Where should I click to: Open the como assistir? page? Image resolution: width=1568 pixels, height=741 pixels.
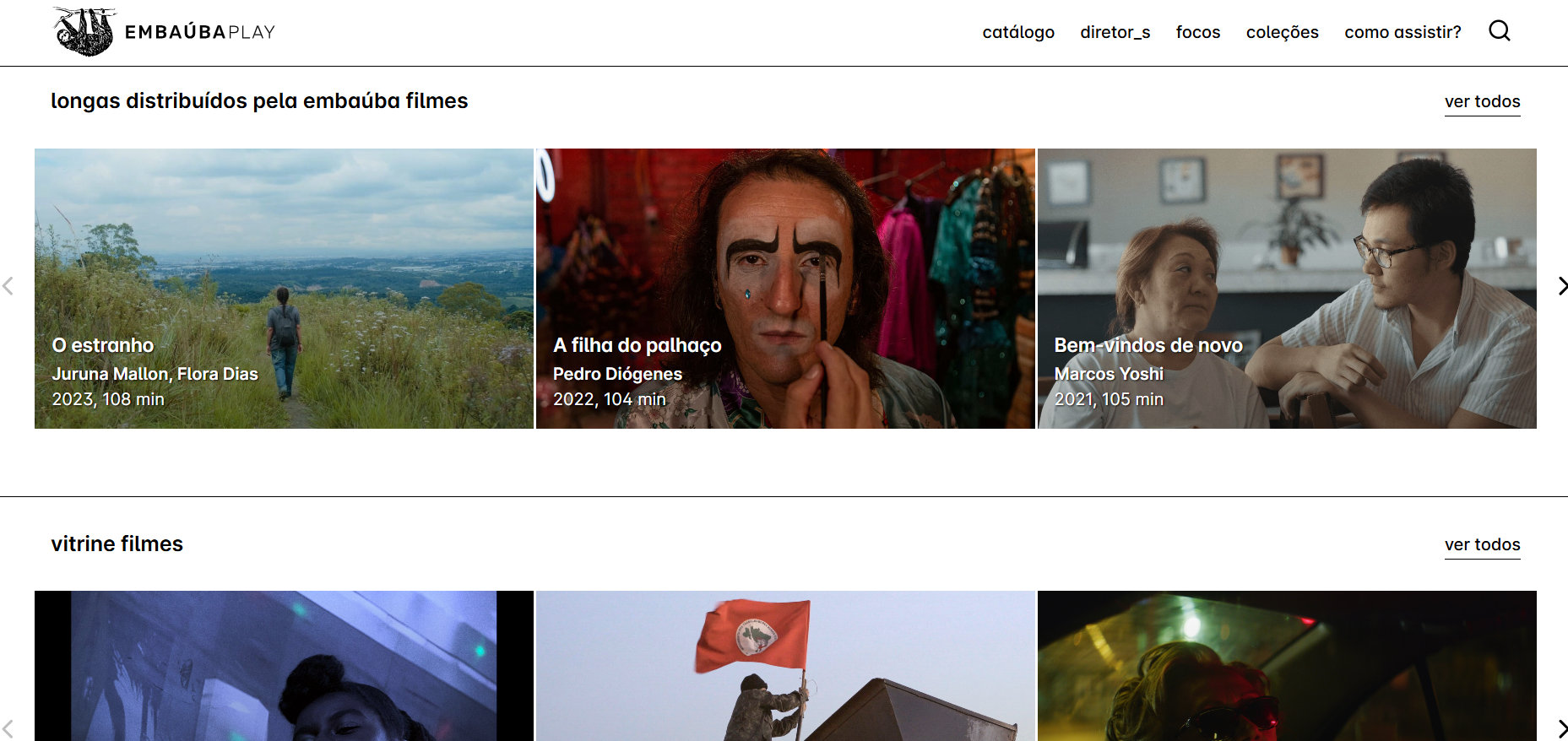[x=1402, y=32]
